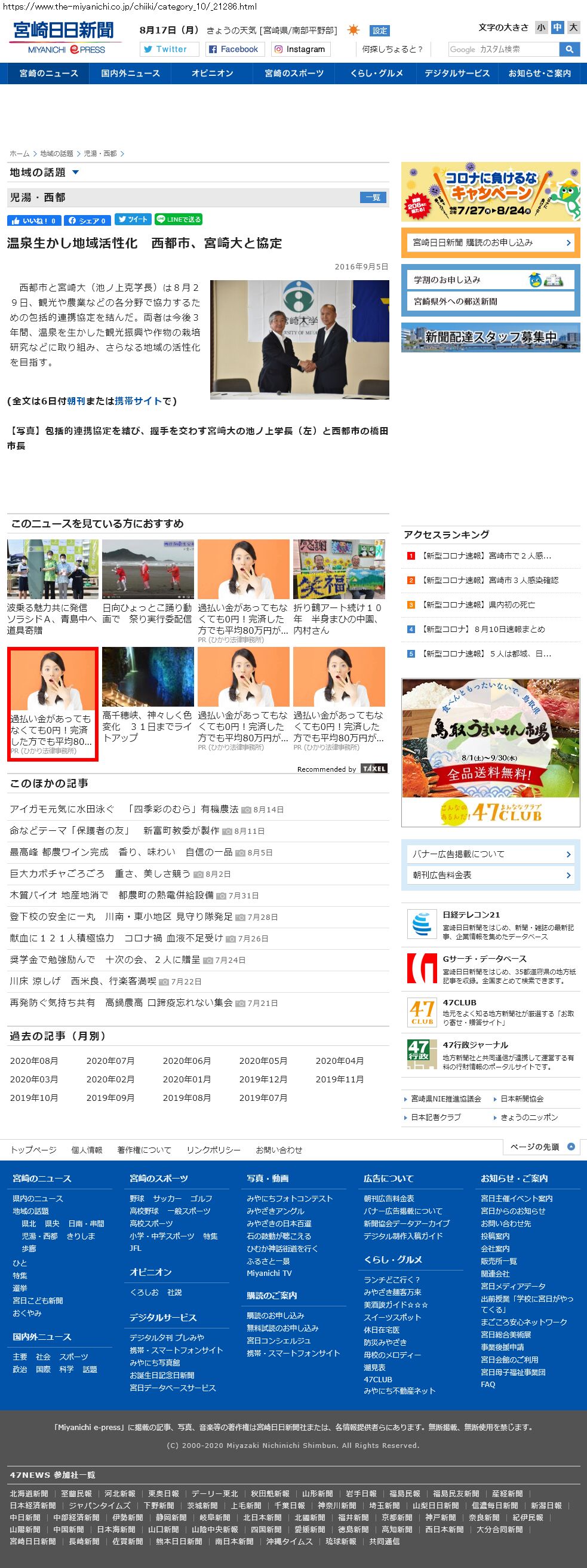Click the sunny weather icon
This screenshot has width=587, height=1568.
point(354,30)
